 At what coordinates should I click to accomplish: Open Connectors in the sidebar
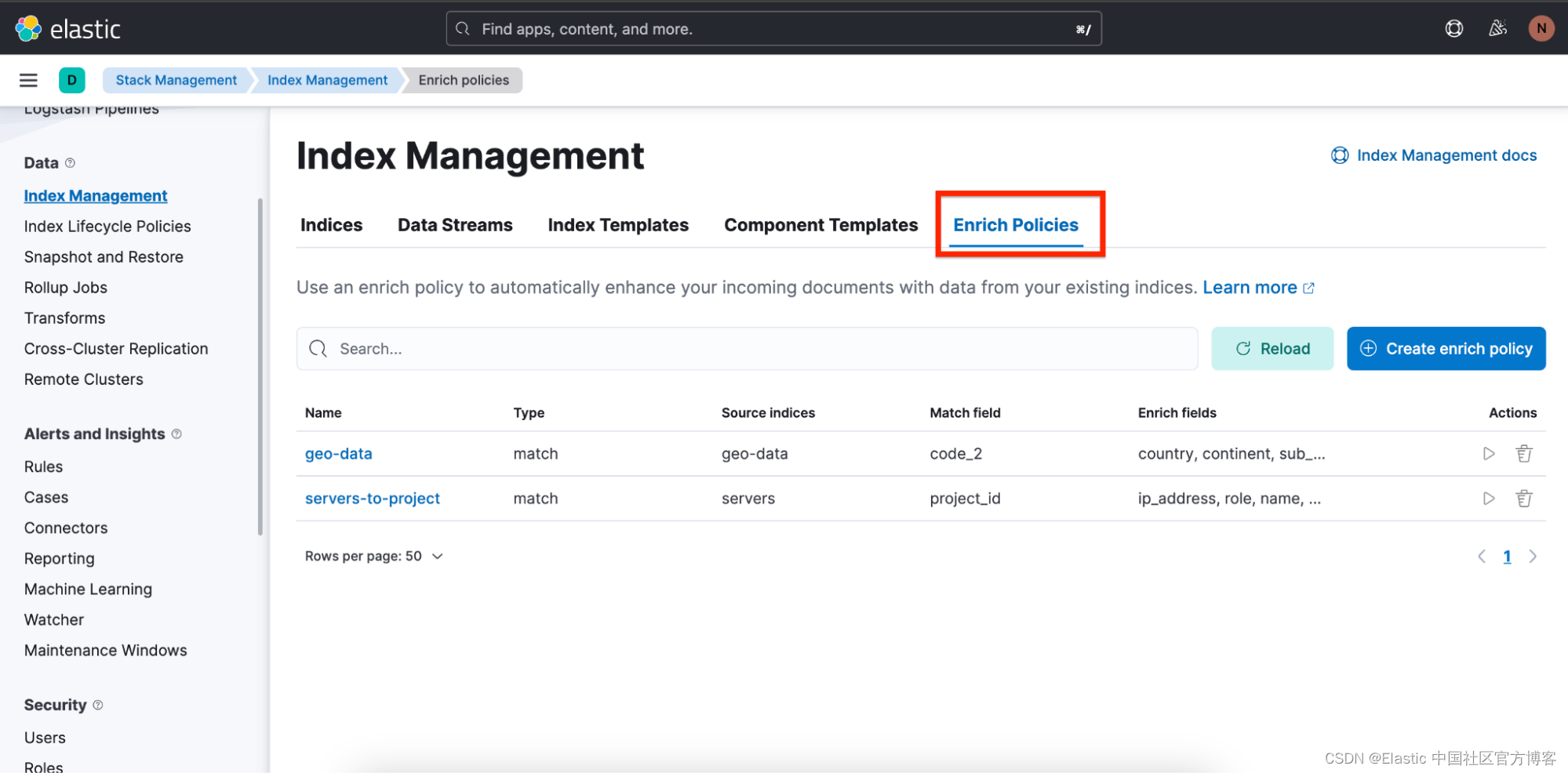pos(66,528)
